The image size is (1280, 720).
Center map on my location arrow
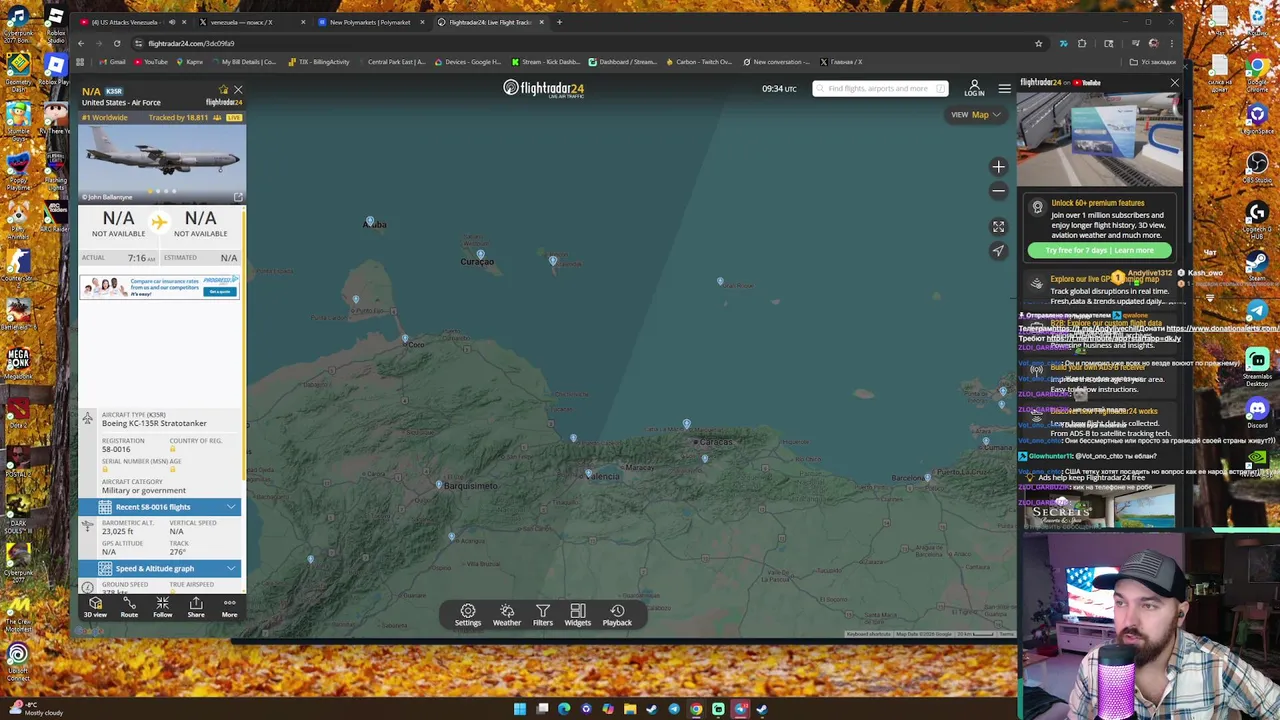tap(998, 251)
